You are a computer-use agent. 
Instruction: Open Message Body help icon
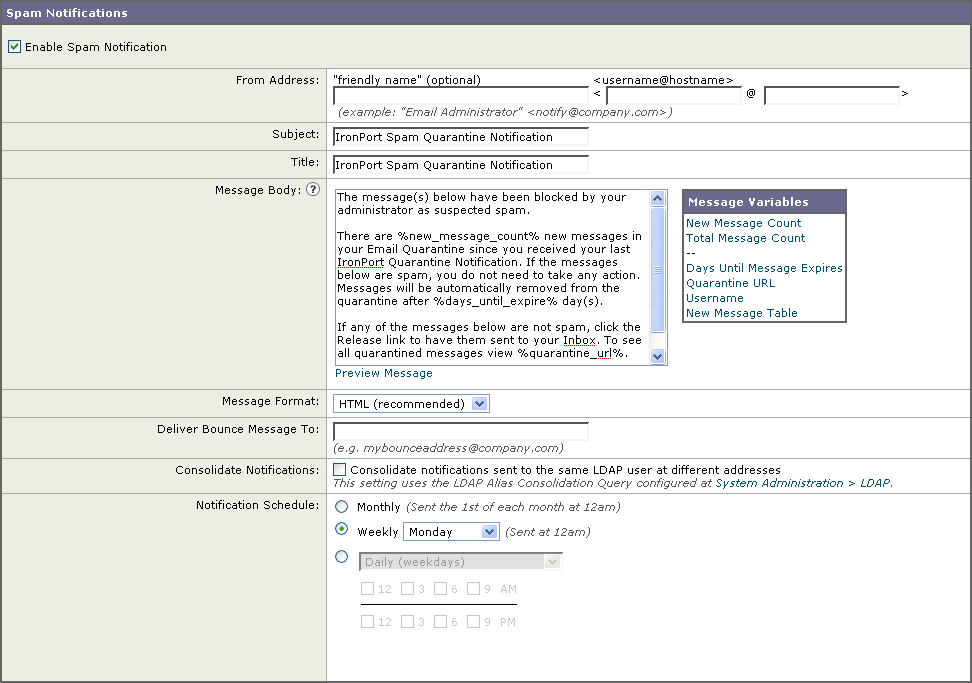(314, 190)
